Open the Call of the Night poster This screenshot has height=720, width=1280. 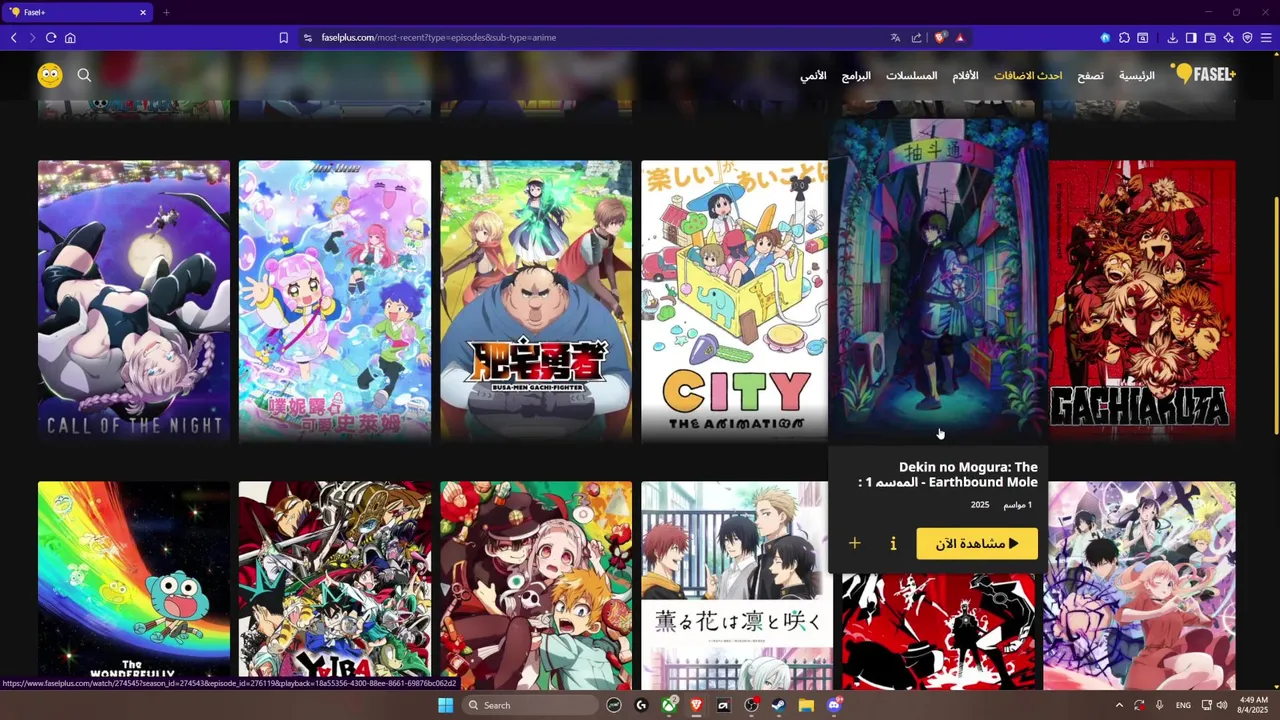point(134,300)
